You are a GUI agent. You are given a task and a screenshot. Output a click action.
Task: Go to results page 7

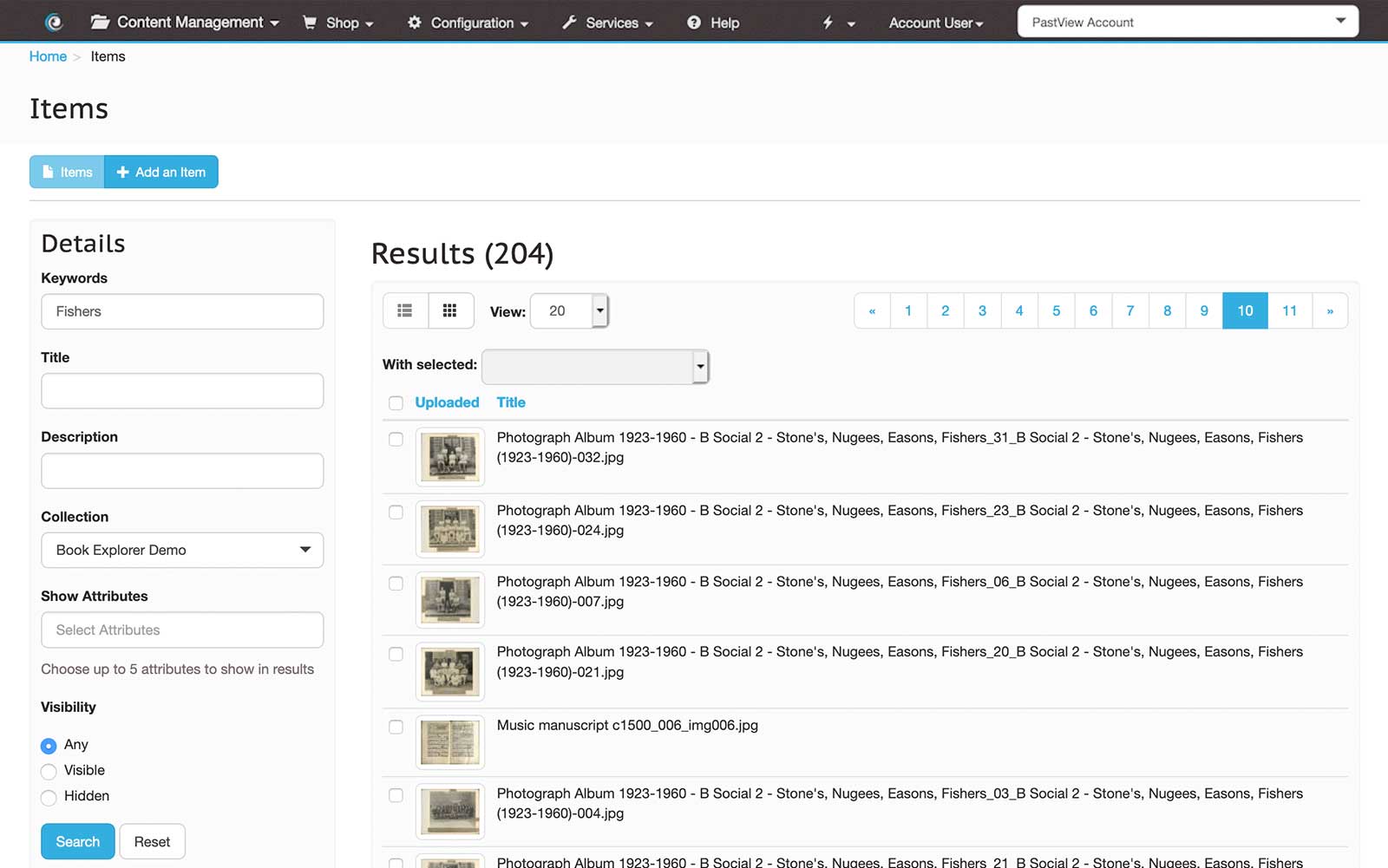coord(1130,310)
